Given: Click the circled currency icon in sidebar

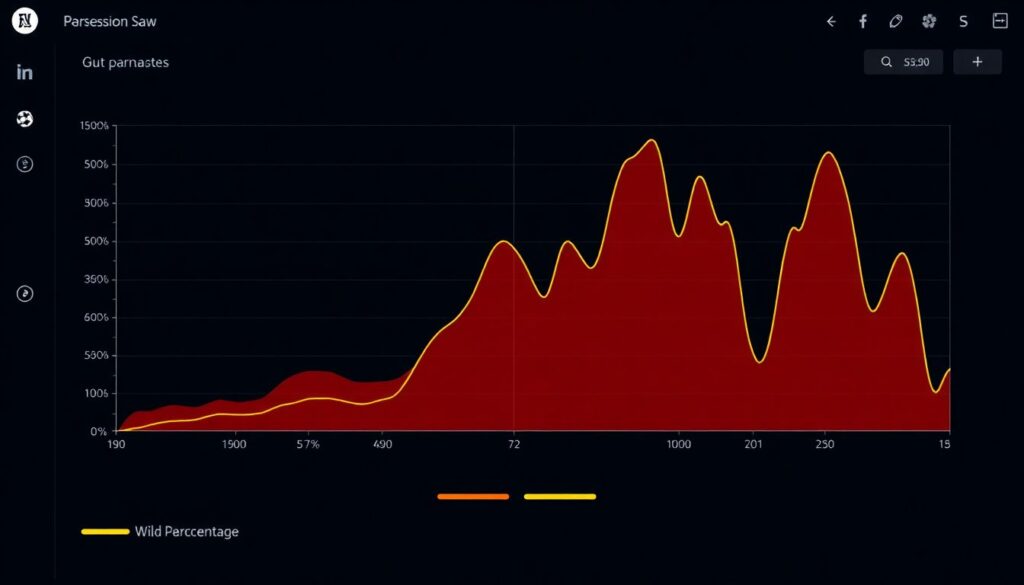Looking at the screenshot, I should click(25, 164).
